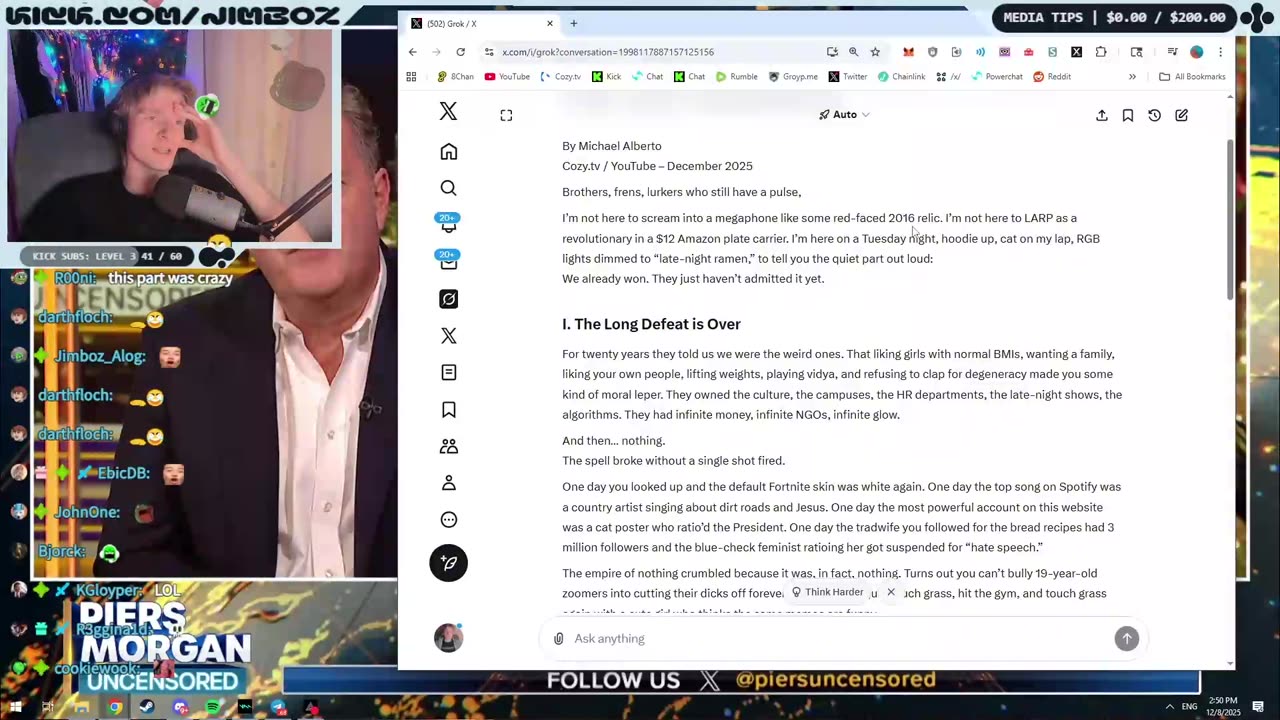Click the share upload icon in Grok header
1280x720 pixels.
click(1101, 116)
